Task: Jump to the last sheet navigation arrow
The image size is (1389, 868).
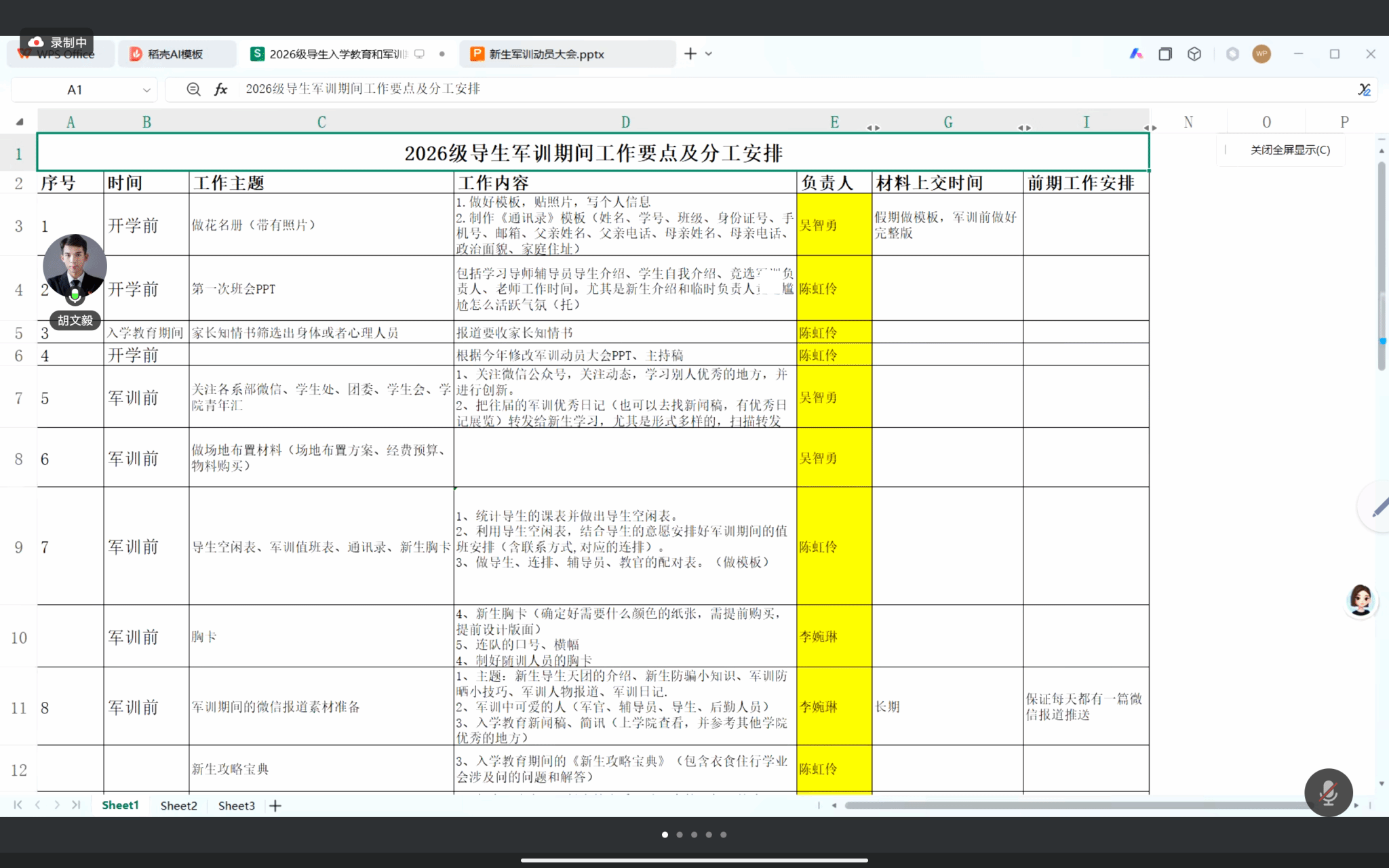Action: click(x=76, y=805)
